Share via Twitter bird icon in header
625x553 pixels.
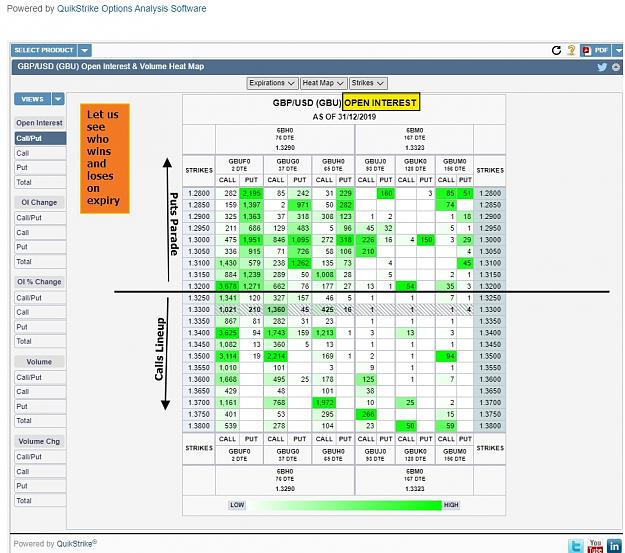pyautogui.click(x=602, y=67)
